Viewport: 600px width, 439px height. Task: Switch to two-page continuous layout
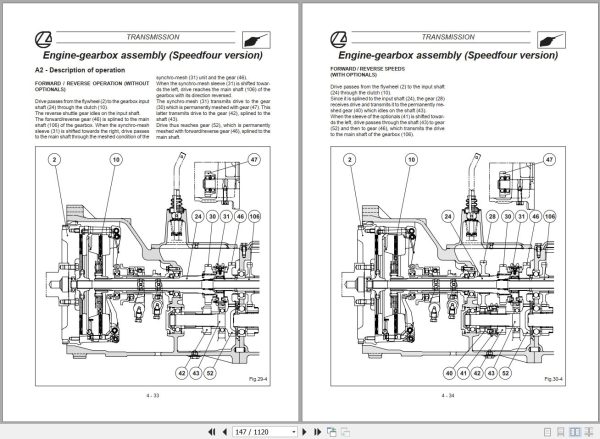pos(588,432)
